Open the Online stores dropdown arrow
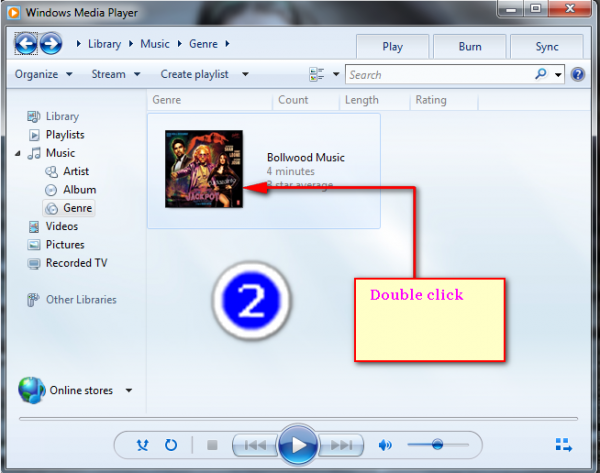600x473 pixels. (129, 390)
